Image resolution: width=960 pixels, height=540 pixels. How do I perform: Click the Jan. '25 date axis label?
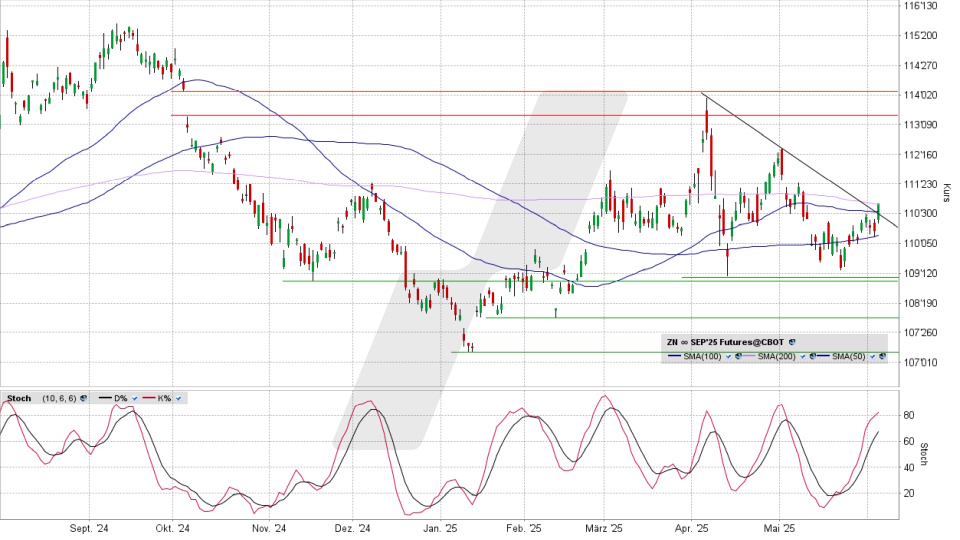click(440, 528)
